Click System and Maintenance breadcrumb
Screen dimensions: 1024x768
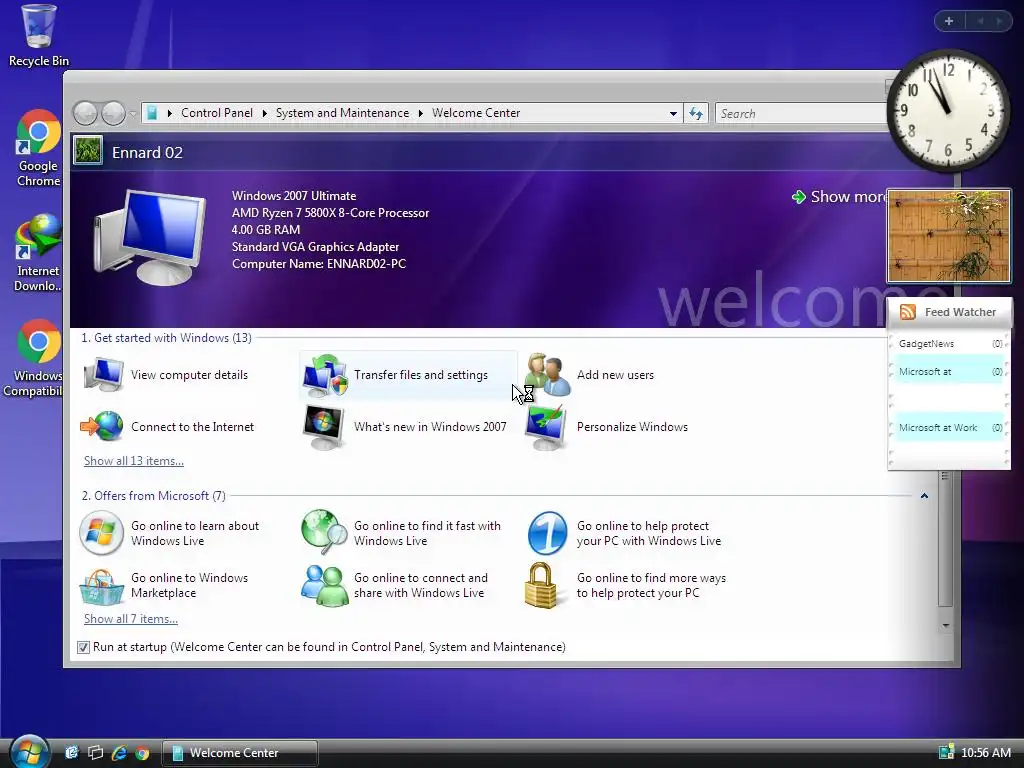click(x=342, y=113)
